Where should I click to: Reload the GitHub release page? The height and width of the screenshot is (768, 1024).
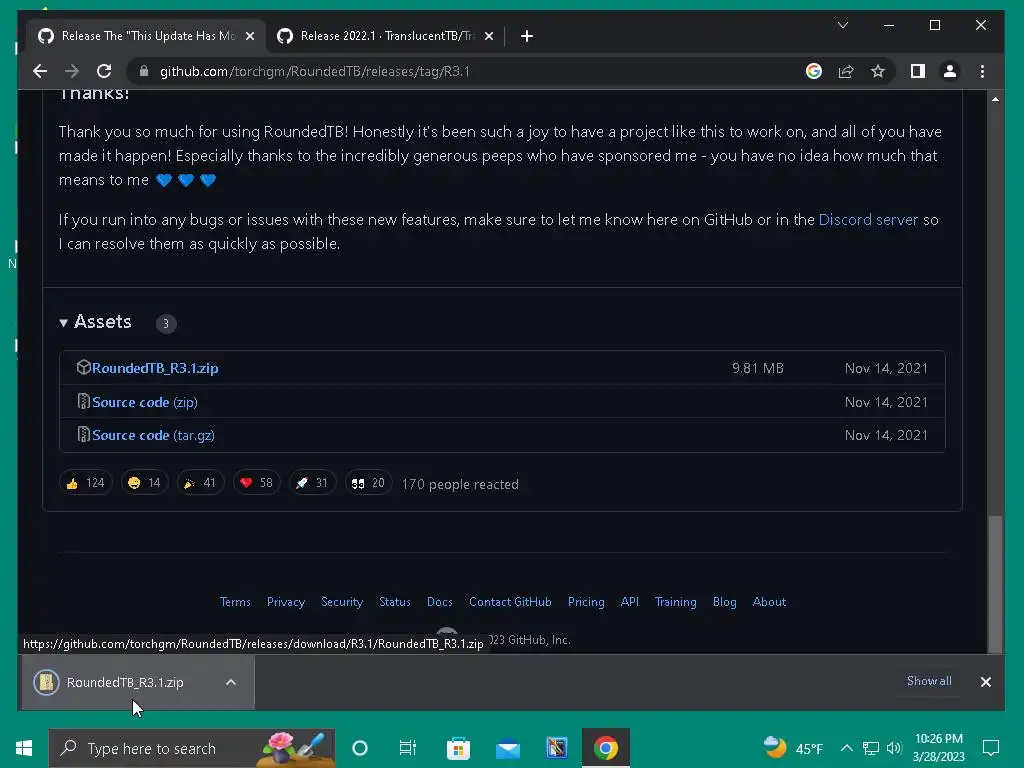104,71
